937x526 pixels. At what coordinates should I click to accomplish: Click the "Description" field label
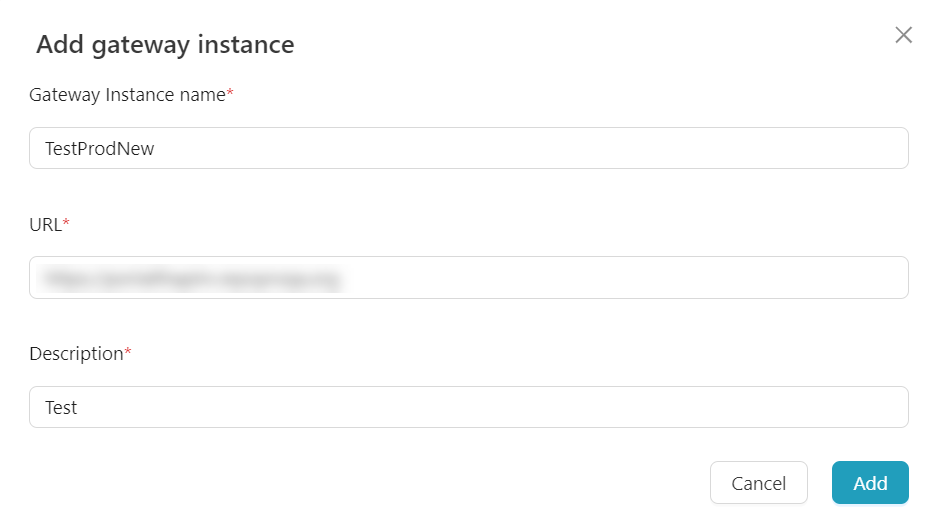coord(75,354)
